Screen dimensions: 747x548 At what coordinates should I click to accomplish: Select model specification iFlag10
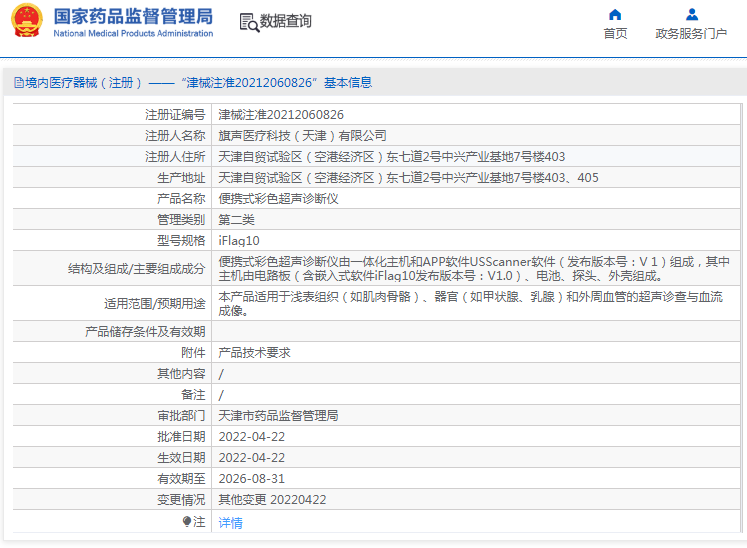point(239,241)
